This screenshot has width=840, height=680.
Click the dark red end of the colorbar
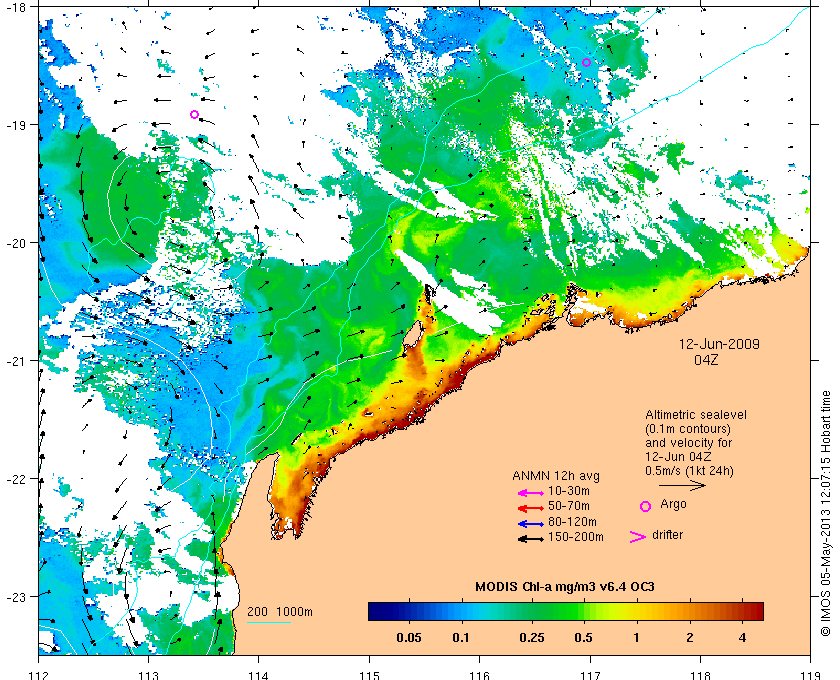coord(756,611)
